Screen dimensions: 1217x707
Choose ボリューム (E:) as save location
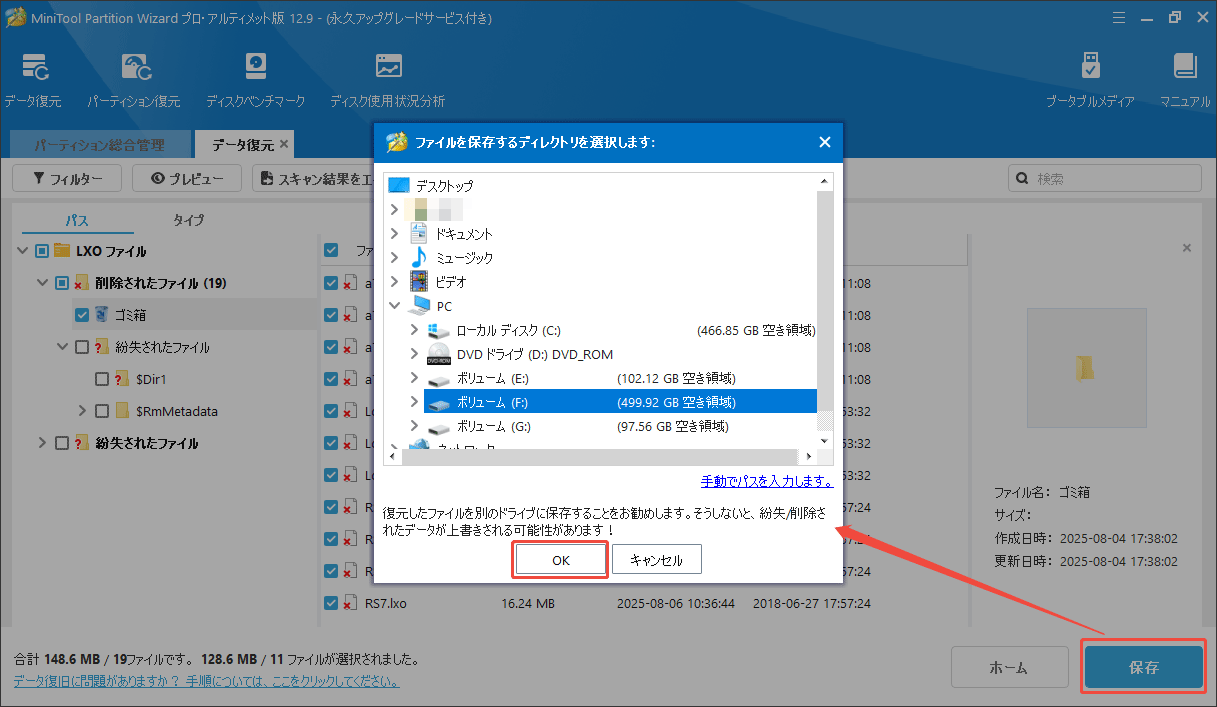click(x=491, y=378)
